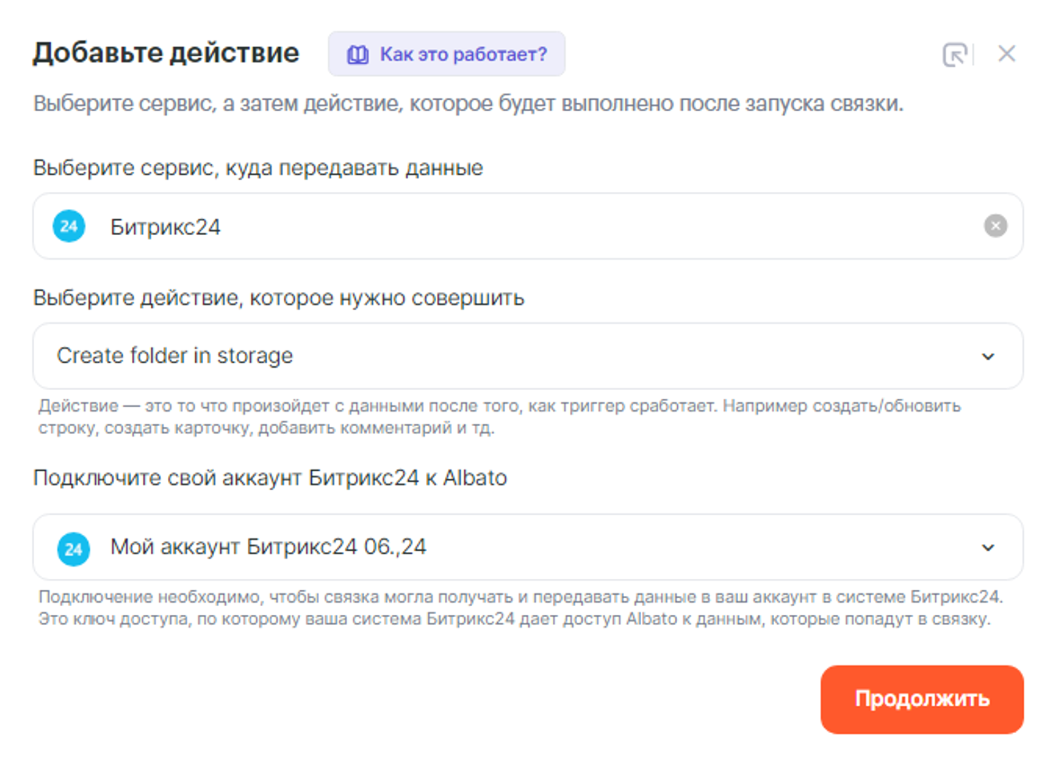
Task: Click the "Выберите сервис, куда передавать данные" label
Action: pos(258,168)
